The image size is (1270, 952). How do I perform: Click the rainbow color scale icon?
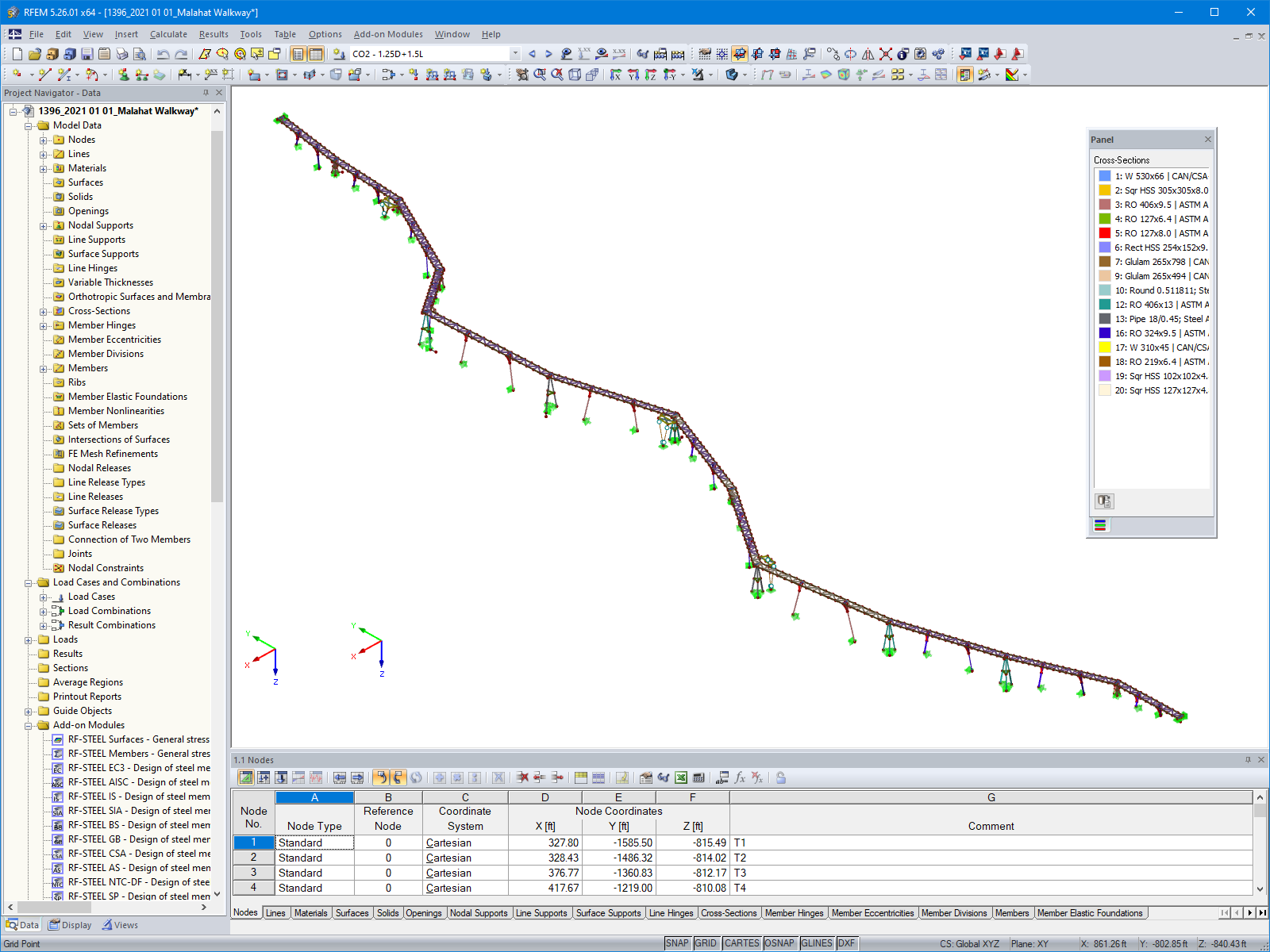[x=1012, y=75]
